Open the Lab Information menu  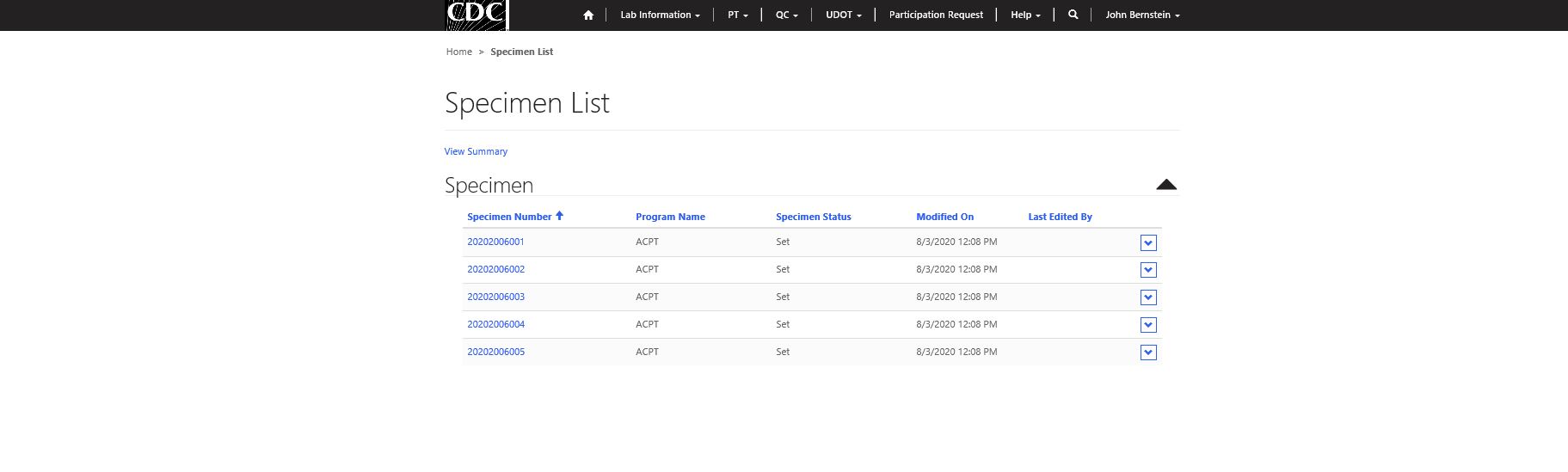(x=660, y=15)
